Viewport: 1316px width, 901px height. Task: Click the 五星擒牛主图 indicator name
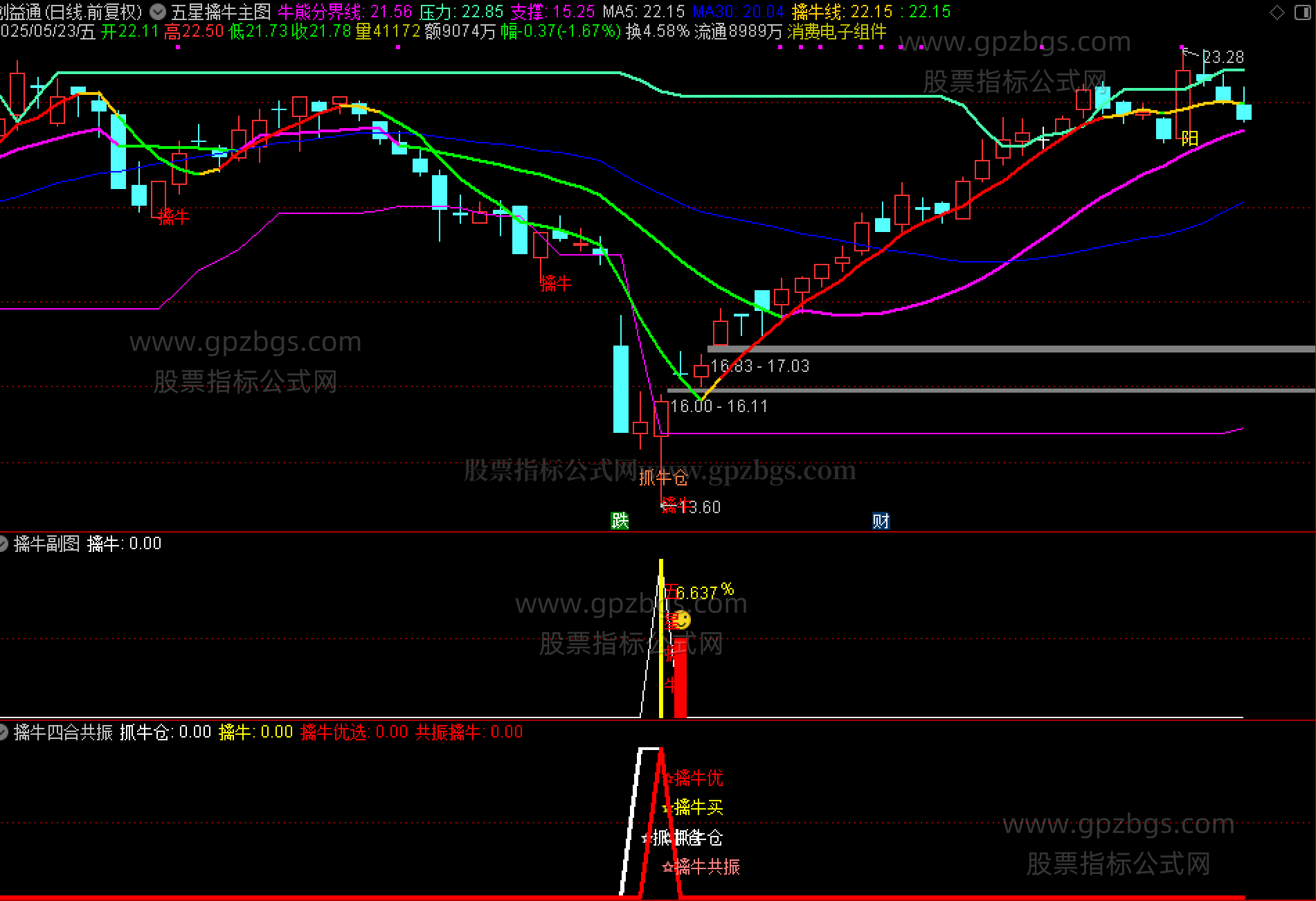tap(221, 12)
